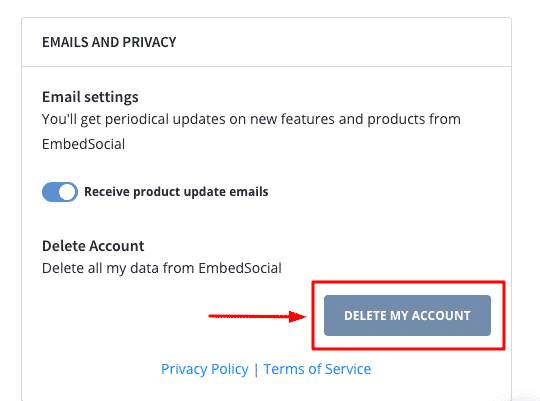The image size is (540, 401).
Task: Click the 'Receive product update emails' label
Action: tap(176, 192)
